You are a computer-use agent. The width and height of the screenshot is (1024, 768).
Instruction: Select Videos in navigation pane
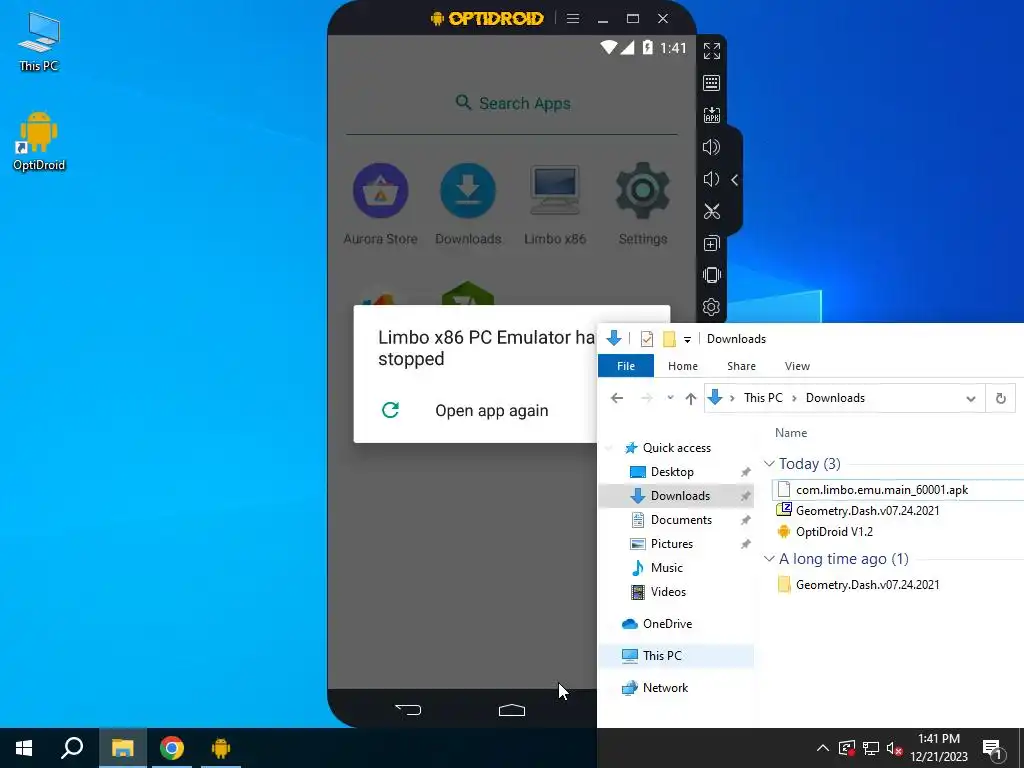coord(668,592)
